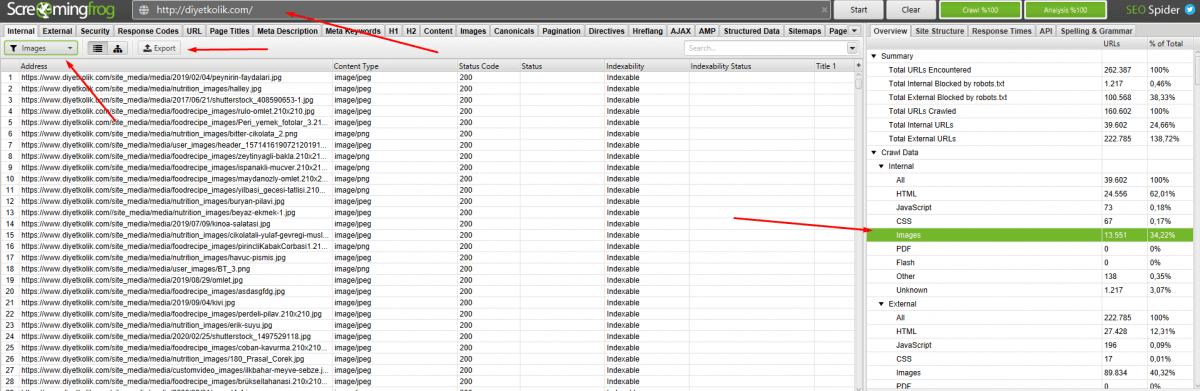
Task: Click the Start button
Action: [x=858, y=10]
